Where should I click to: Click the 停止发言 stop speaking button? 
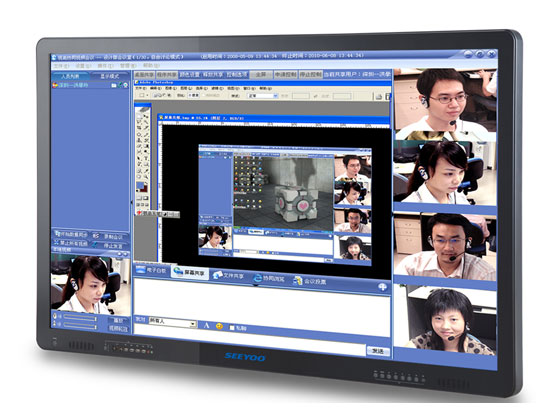point(110,245)
